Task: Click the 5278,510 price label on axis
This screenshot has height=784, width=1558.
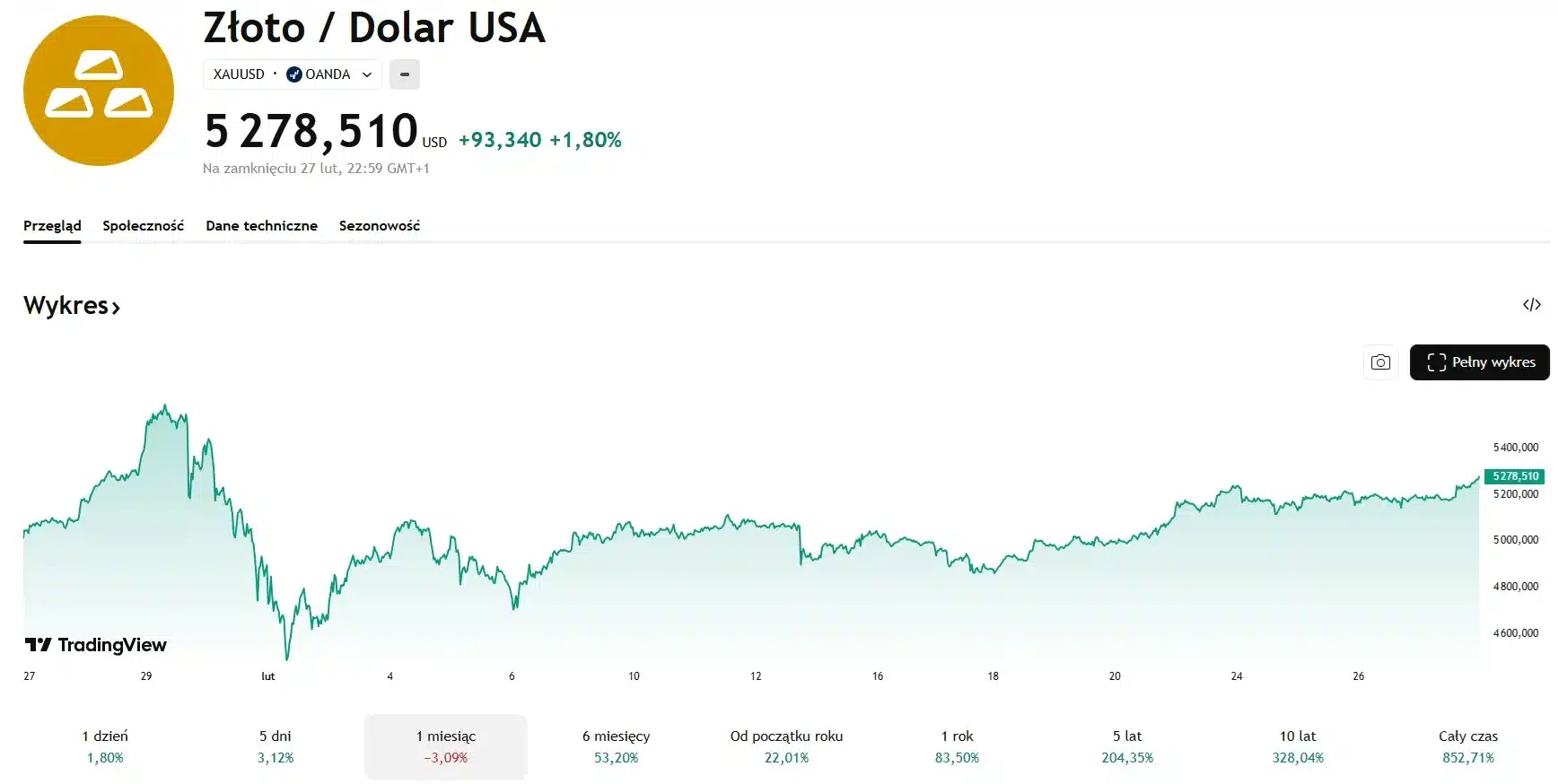Action: tap(1515, 476)
